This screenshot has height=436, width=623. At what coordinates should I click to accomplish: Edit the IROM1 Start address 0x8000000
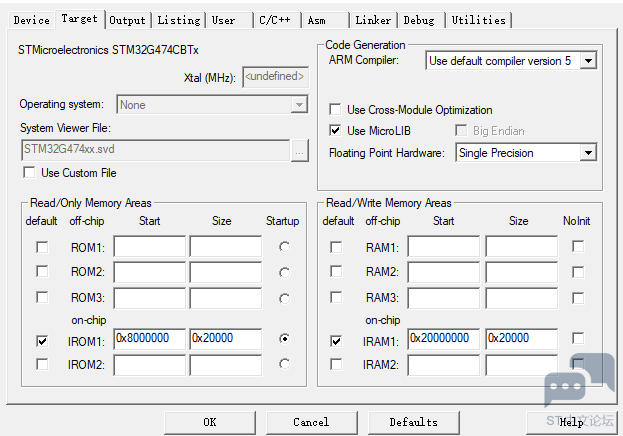[x=149, y=339]
